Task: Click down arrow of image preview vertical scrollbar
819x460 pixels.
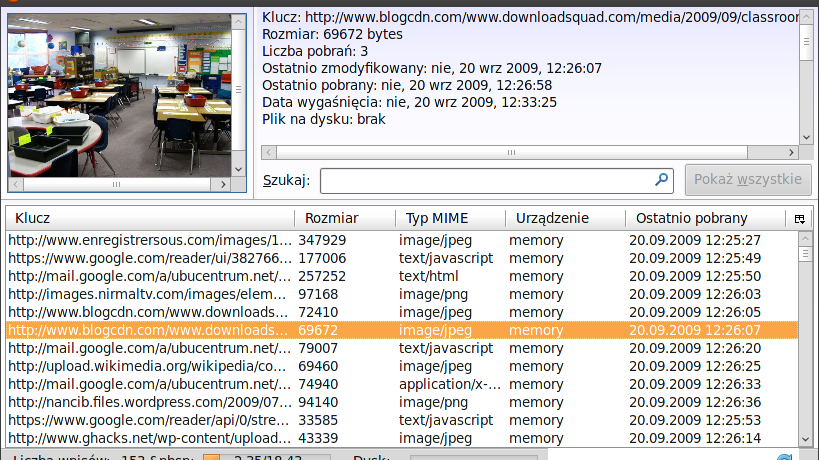Action: pyautogui.click(x=239, y=170)
